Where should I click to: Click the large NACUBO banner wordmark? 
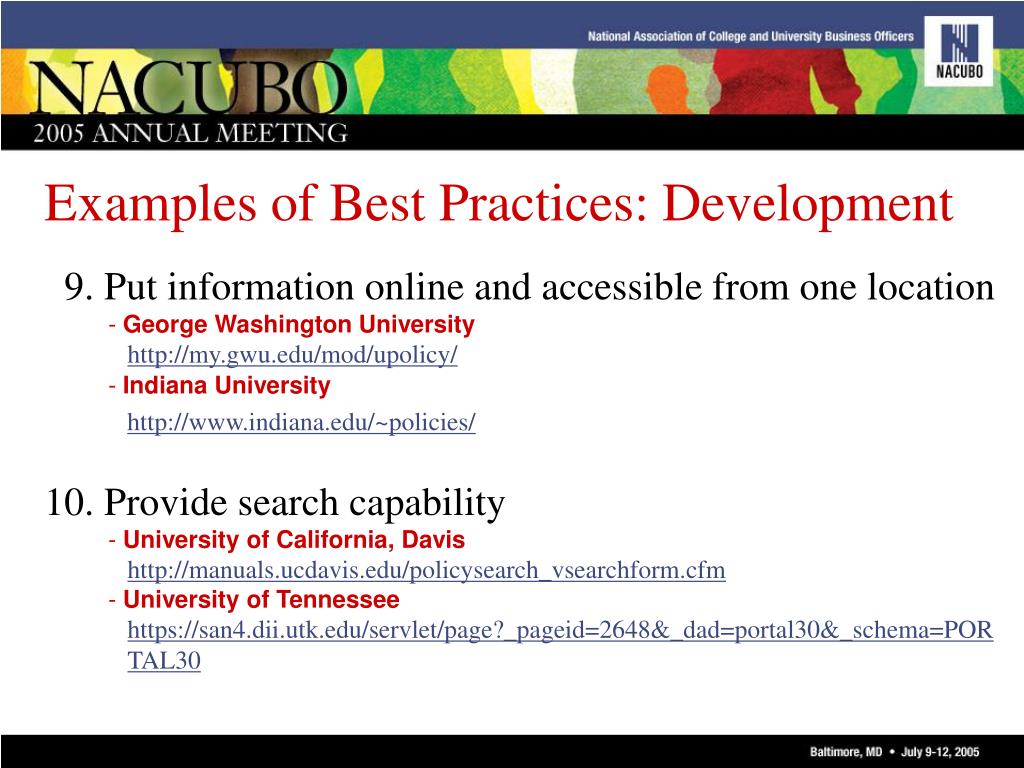(190, 88)
